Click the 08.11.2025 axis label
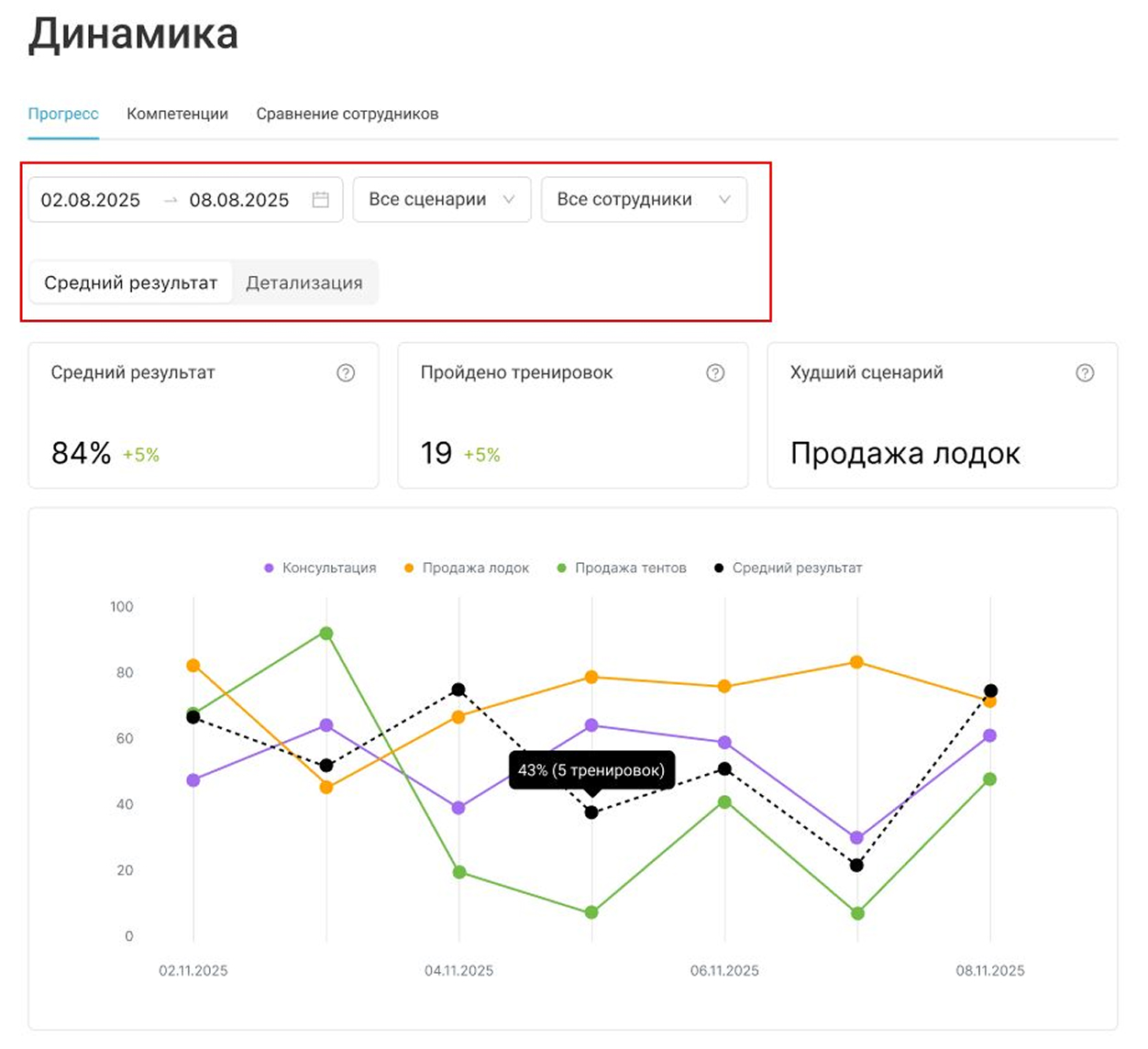 [x=990, y=970]
